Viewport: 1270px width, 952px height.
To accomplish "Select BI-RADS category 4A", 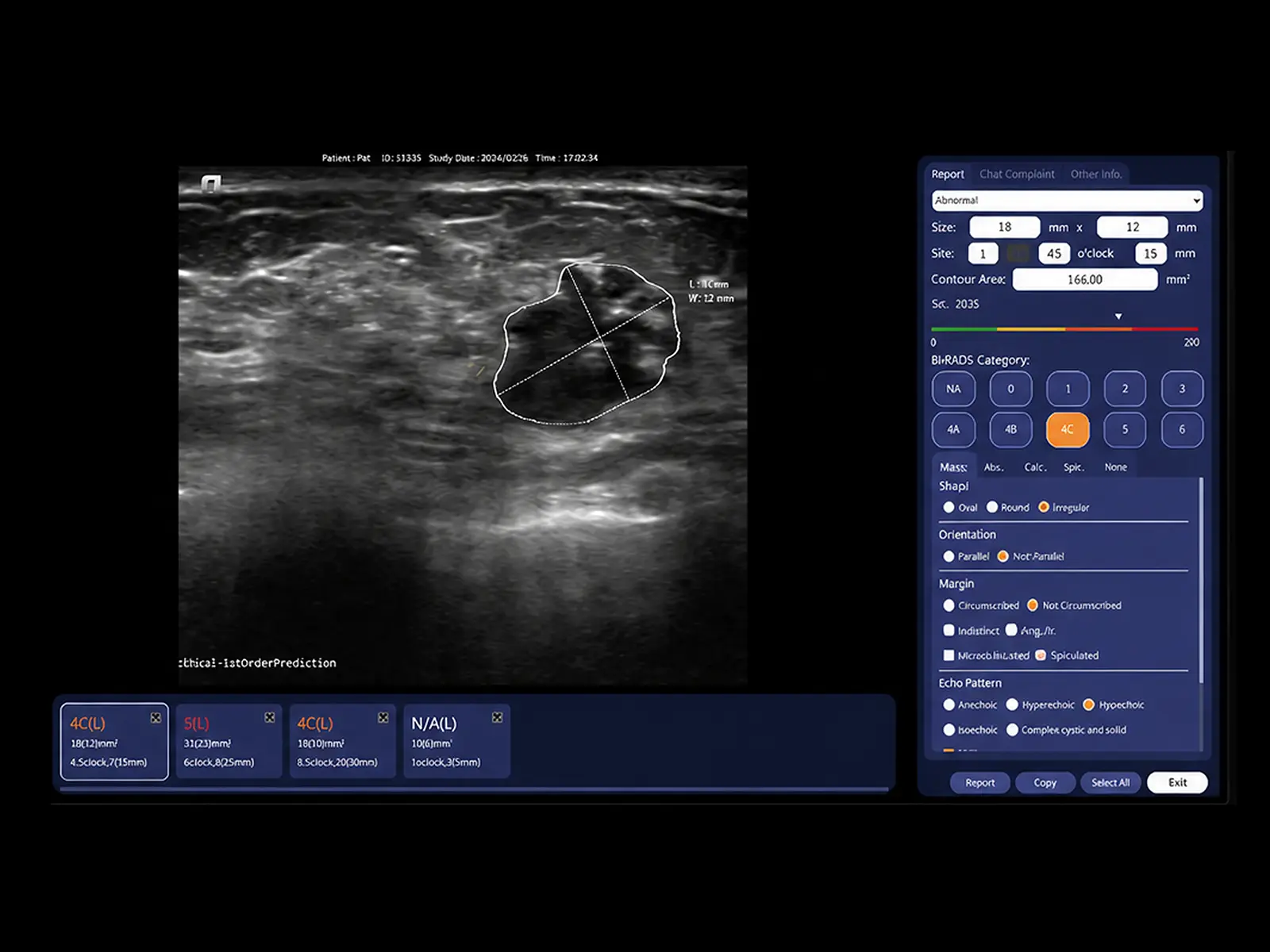I will [953, 430].
